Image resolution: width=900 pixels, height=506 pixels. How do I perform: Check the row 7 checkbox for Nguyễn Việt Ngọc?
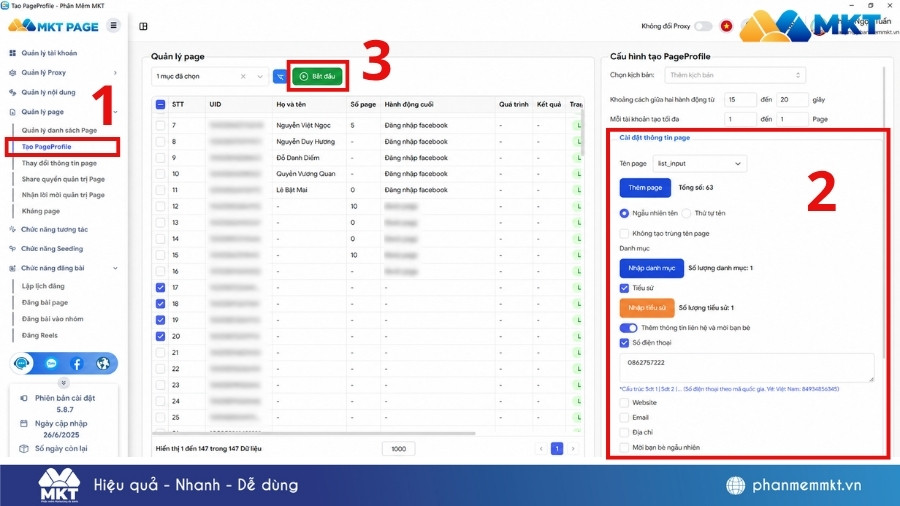(x=161, y=125)
